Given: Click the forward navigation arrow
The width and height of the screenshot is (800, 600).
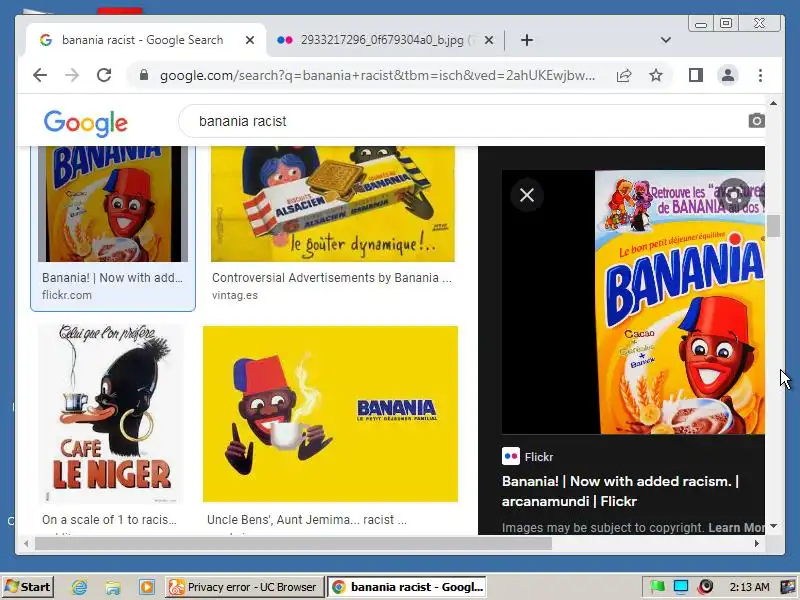Looking at the screenshot, I should pos(72,76).
